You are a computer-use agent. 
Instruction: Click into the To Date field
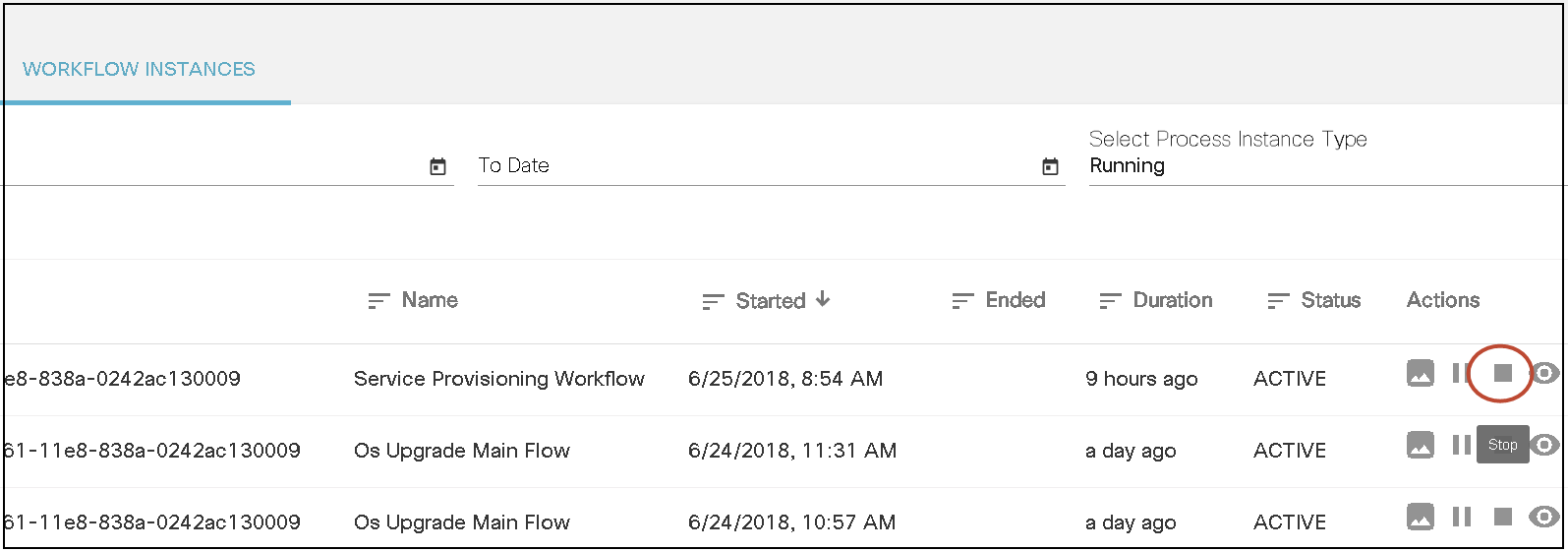747,165
